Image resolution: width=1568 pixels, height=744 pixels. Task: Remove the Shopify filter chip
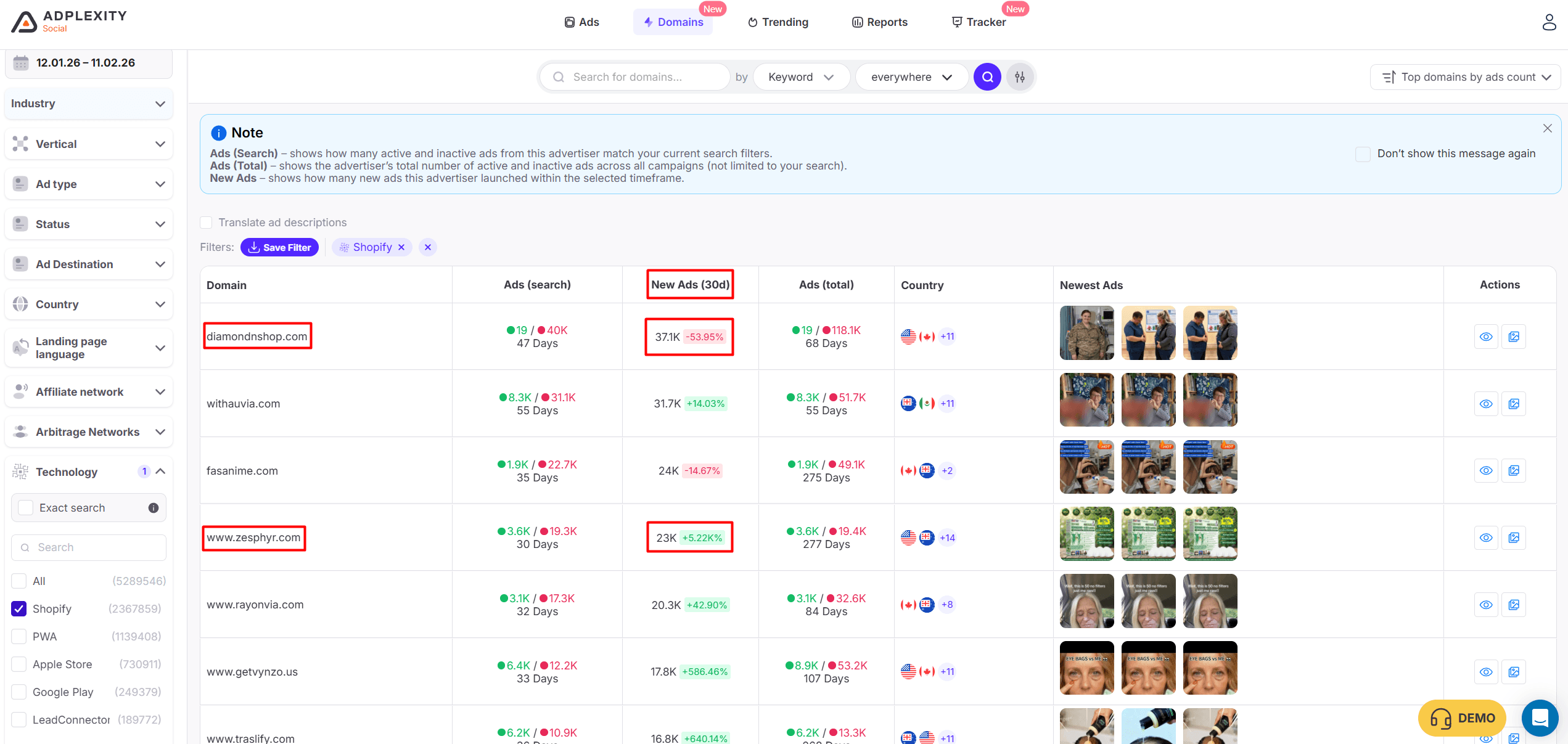(401, 247)
